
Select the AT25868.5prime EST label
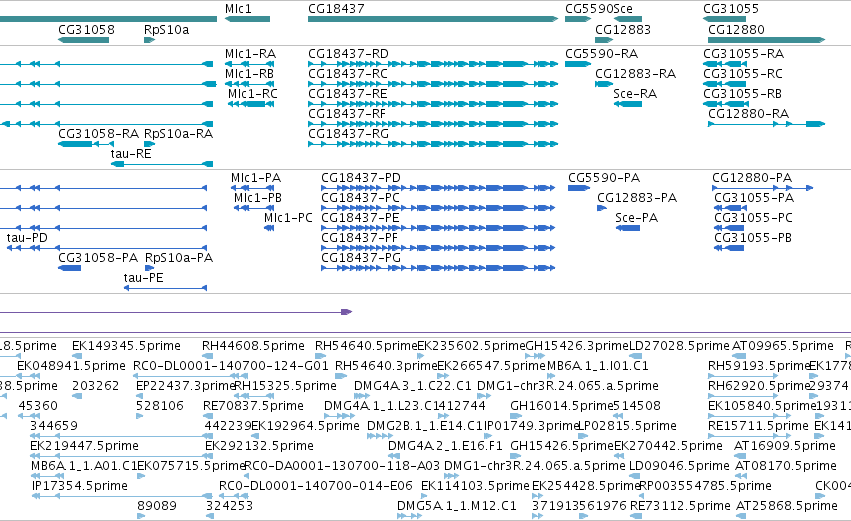pyautogui.click(x=786, y=507)
